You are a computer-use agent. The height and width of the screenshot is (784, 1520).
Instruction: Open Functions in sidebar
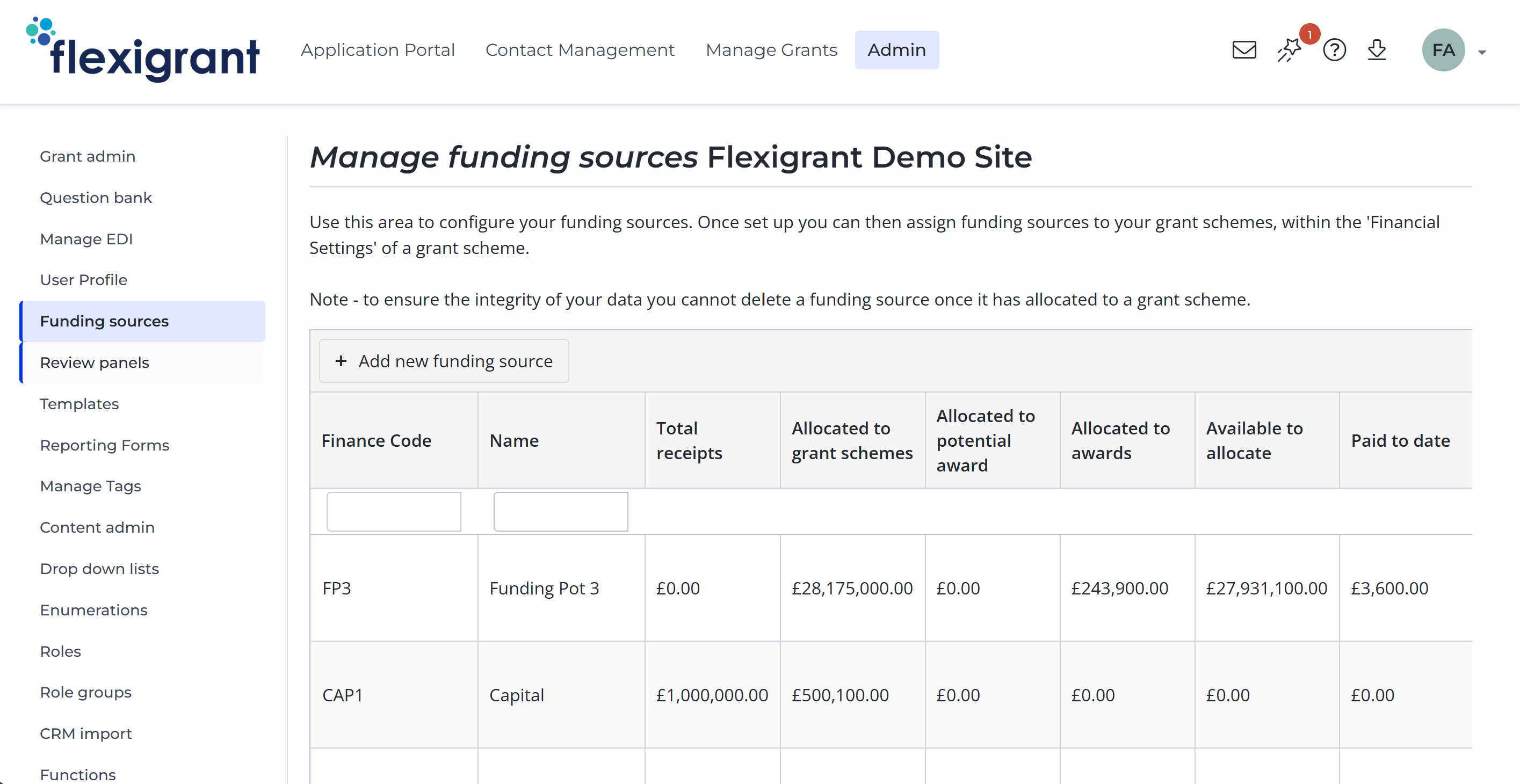78,774
